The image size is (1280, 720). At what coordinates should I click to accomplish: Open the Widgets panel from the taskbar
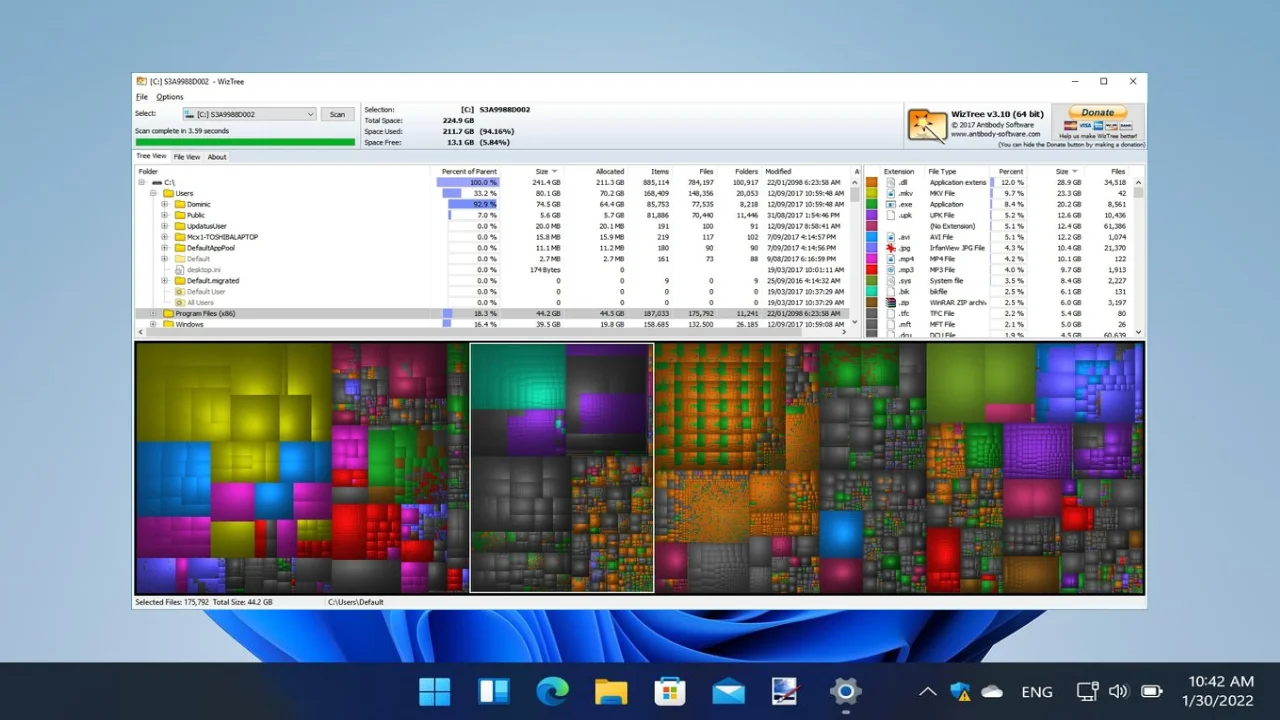pos(493,691)
